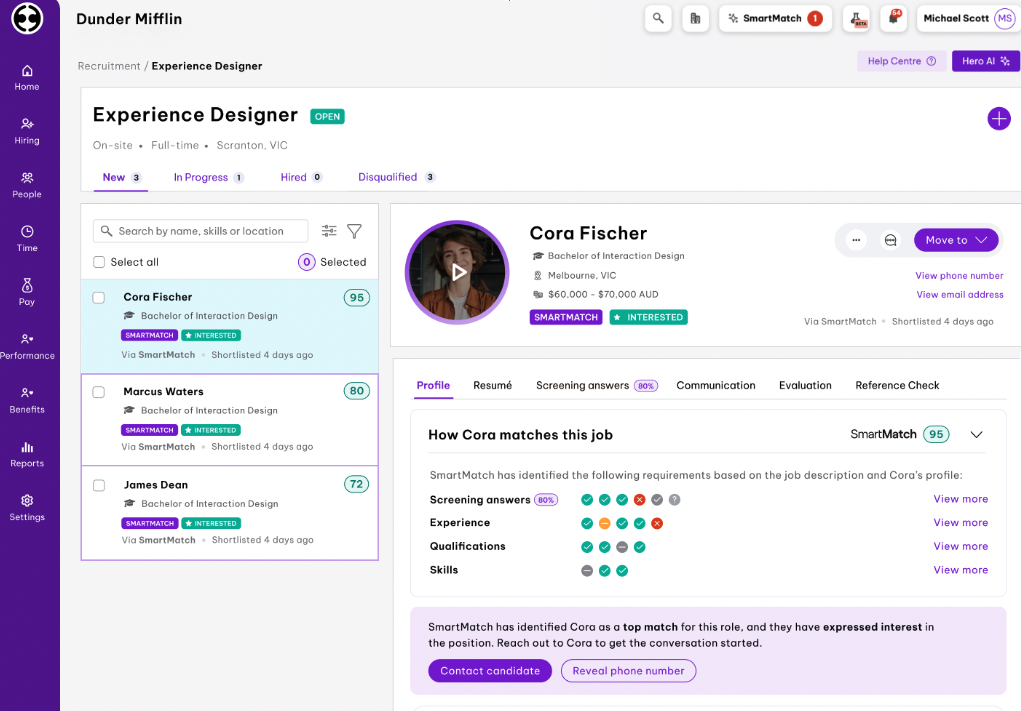The image size is (1021, 711).
Task: Tick Cora Fischer's checkbox
Action: (x=98, y=298)
